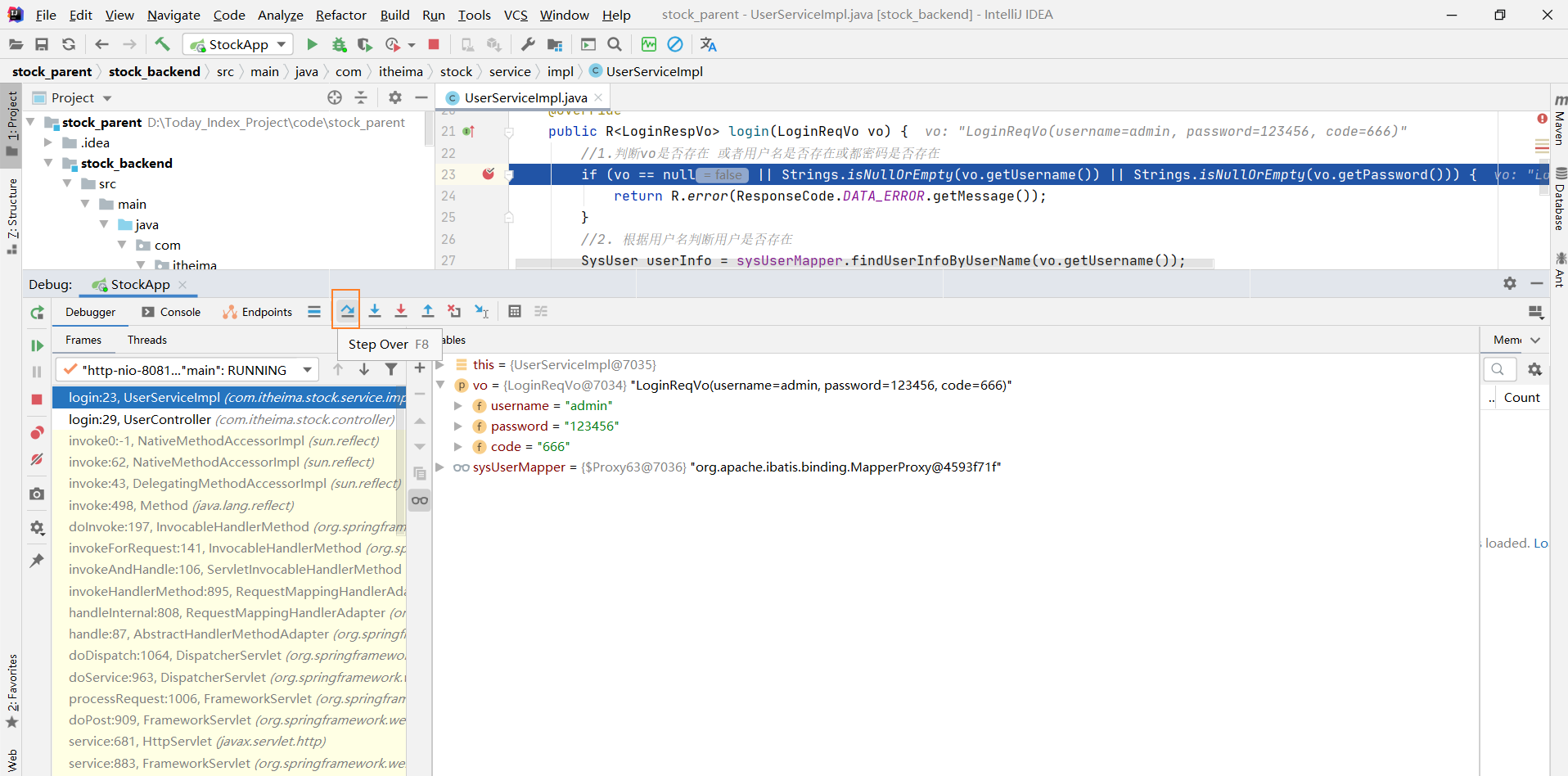Close the UserServiceImpl.java editor tab

coord(598,97)
